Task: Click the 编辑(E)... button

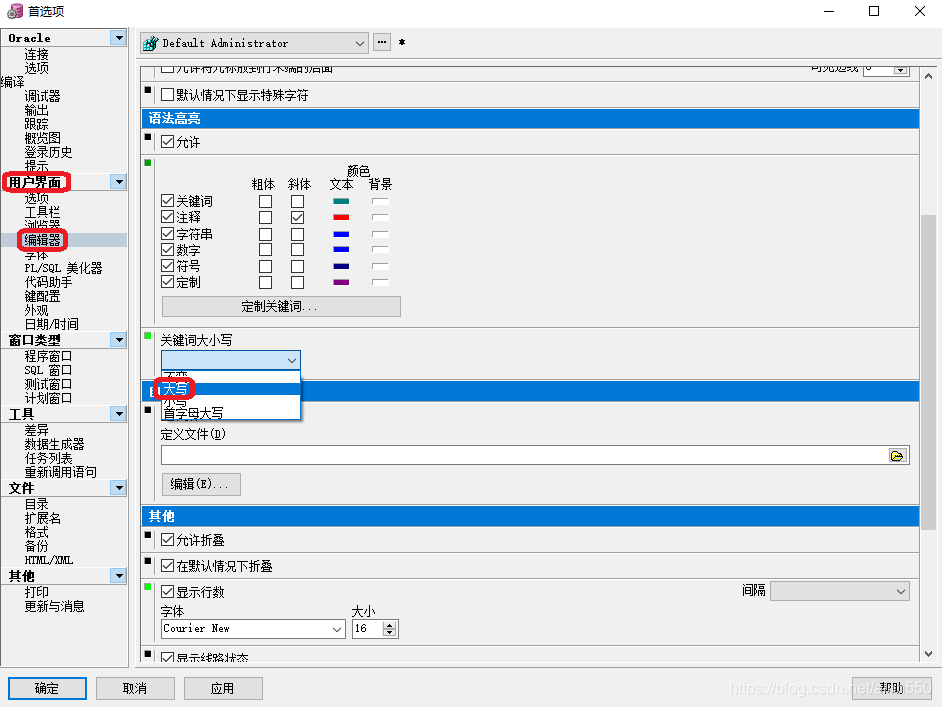Action: (201, 484)
